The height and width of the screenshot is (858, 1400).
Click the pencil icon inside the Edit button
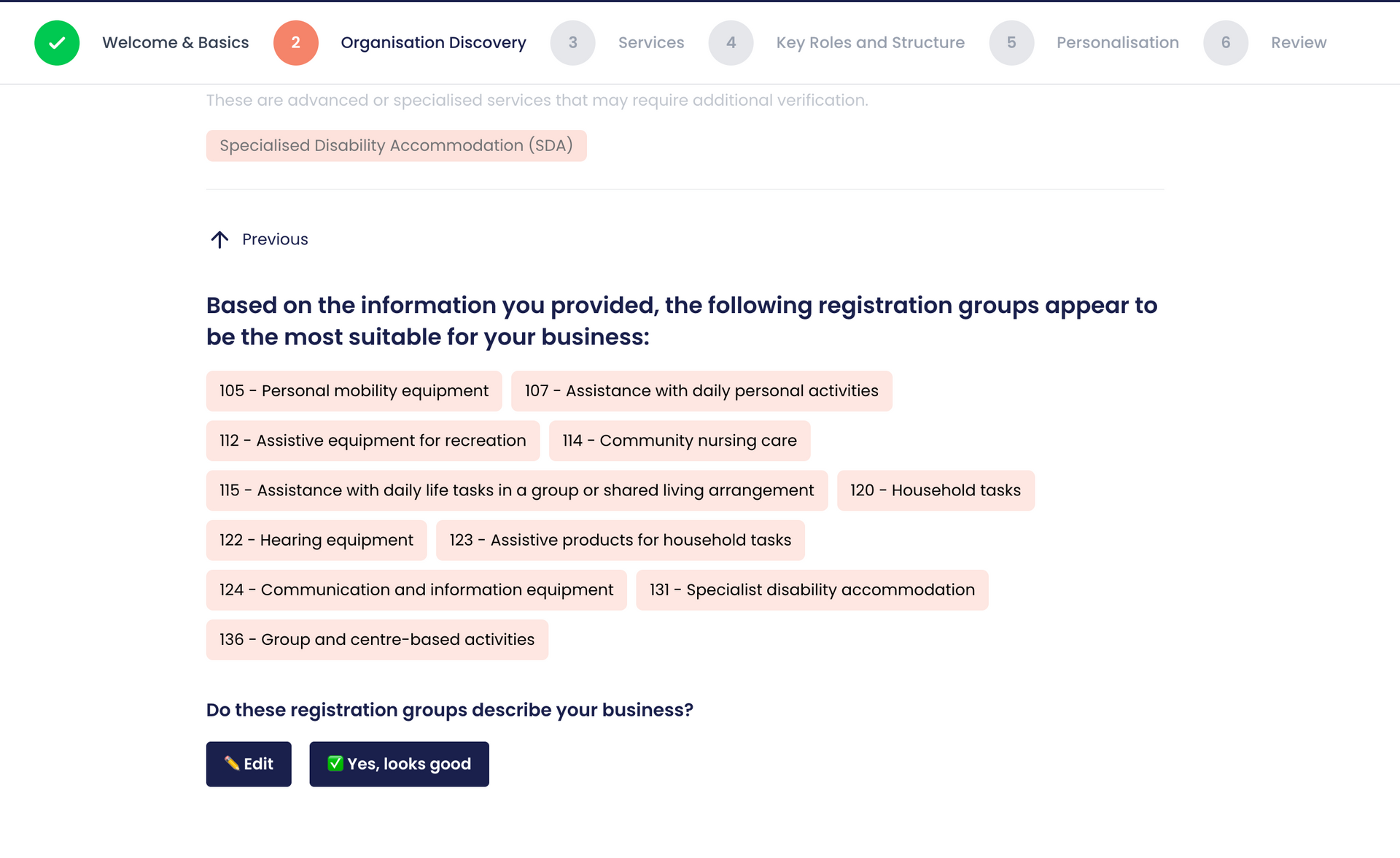pos(232,764)
